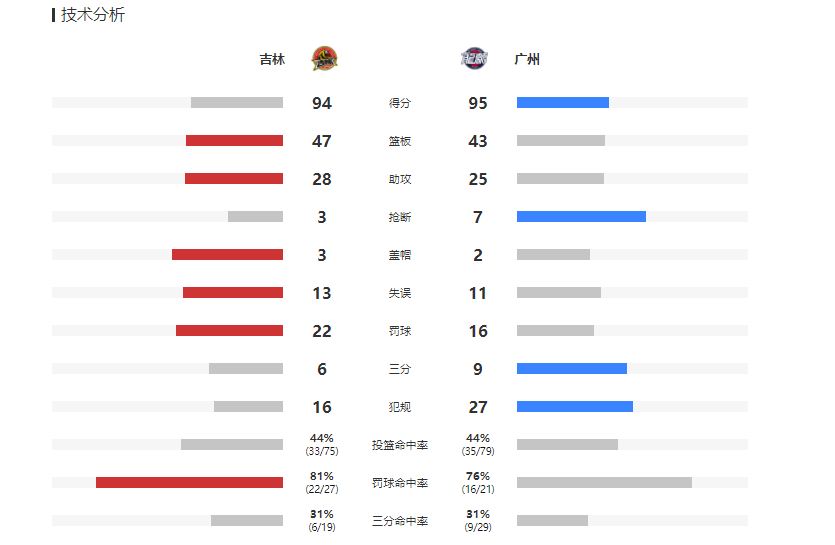Select the 失误 stat label
The width and height of the screenshot is (835, 545).
click(x=399, y=293)
